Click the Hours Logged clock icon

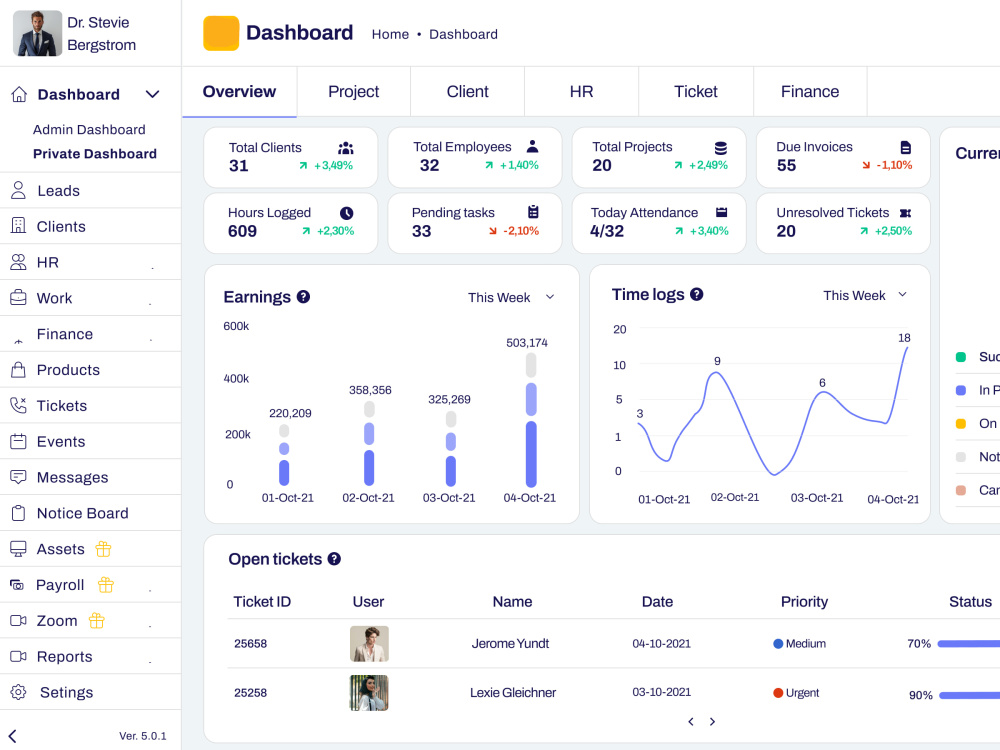coord(346,213)
